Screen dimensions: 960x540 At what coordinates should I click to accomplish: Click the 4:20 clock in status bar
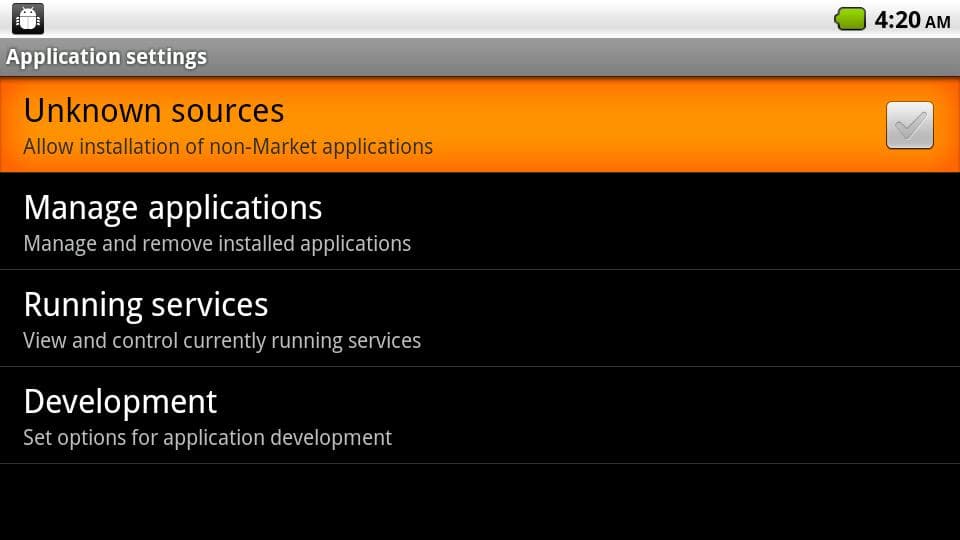897,20
